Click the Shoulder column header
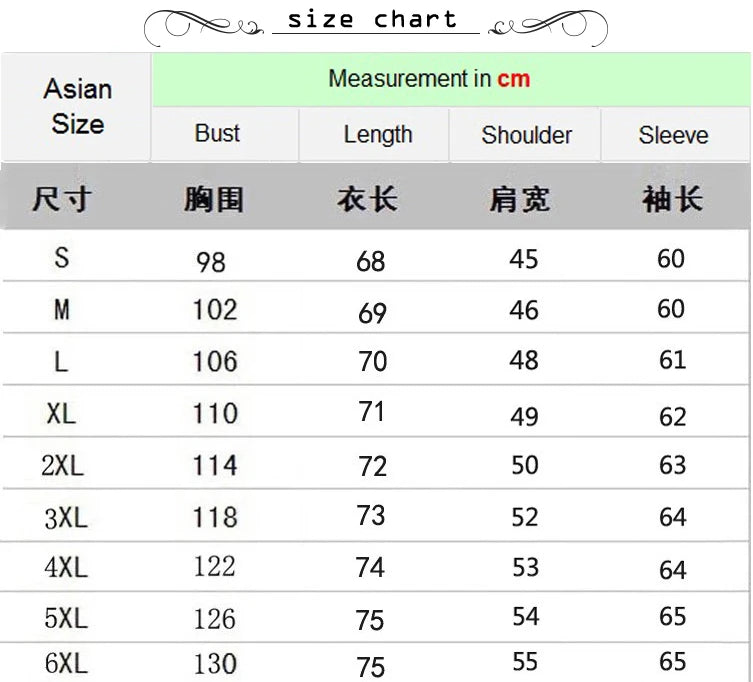Viewport: 753px width, 682px height. pos(526,135)
